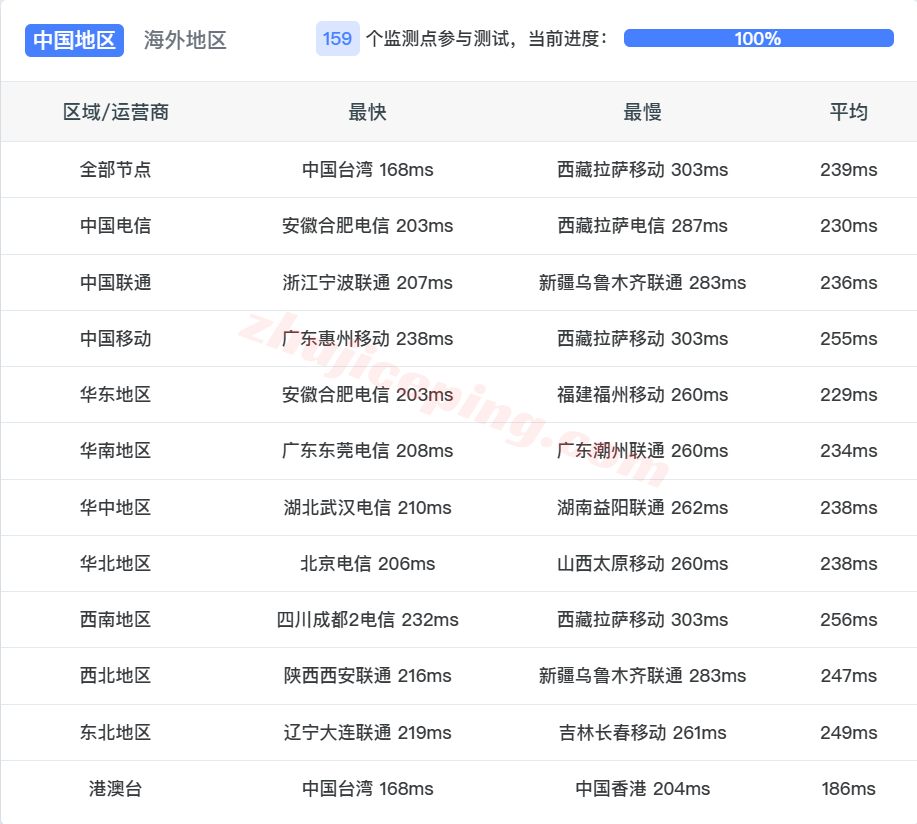Select the 西北地区 row label
The height and width of the screenshot is (824, 917).
click(116, 675)
